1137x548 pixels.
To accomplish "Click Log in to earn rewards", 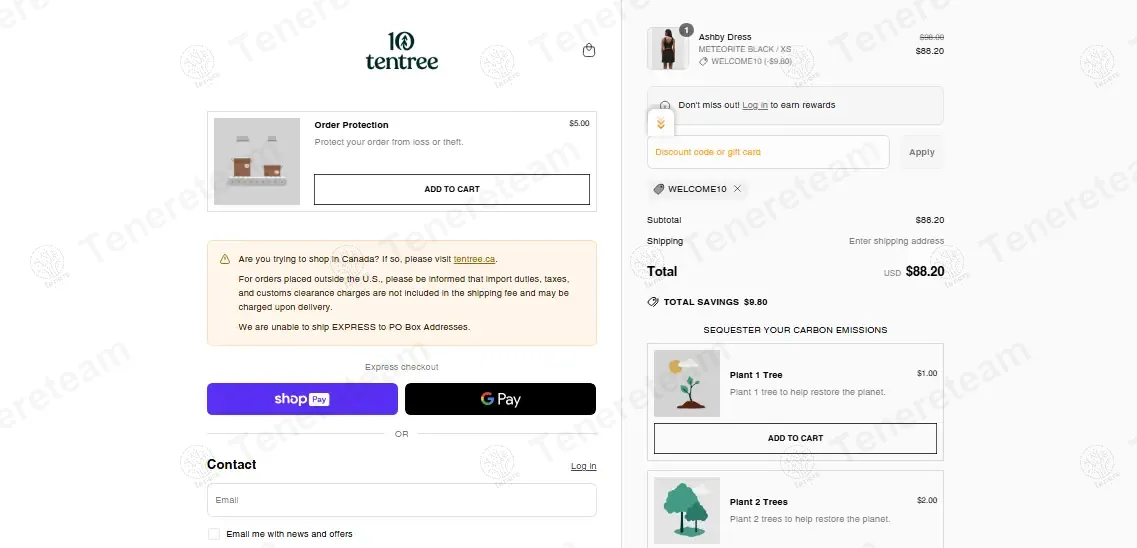I will pyautogui.click(x=755, y=105).
